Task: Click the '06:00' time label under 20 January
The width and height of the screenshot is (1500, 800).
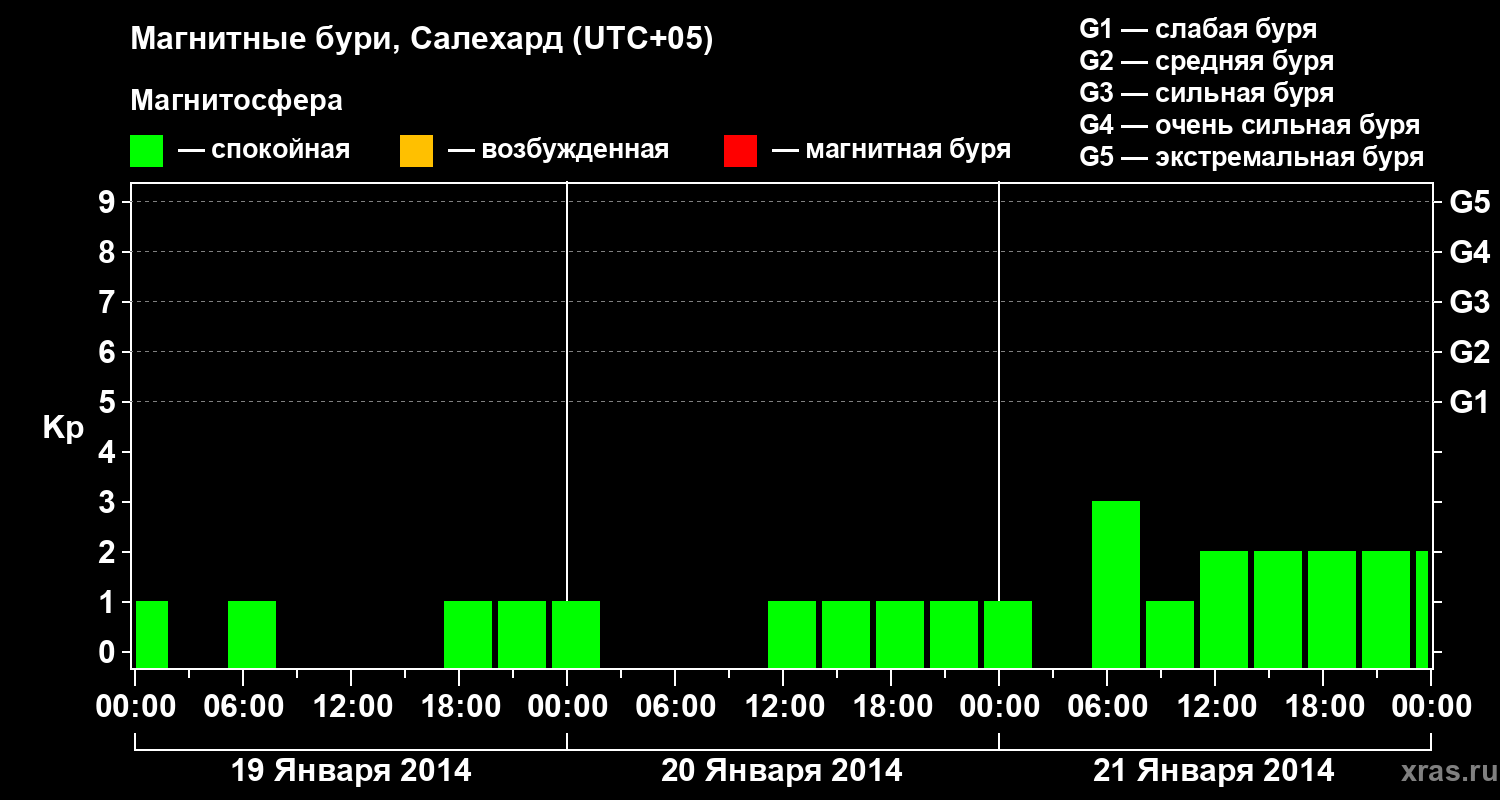Action: tap(675, 707)
